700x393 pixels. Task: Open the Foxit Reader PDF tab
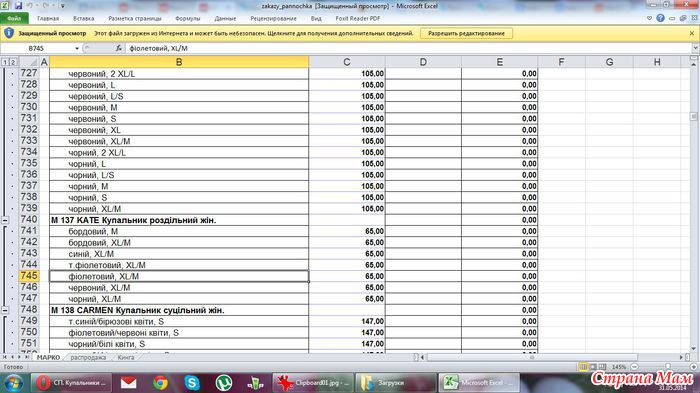[358, 18]
